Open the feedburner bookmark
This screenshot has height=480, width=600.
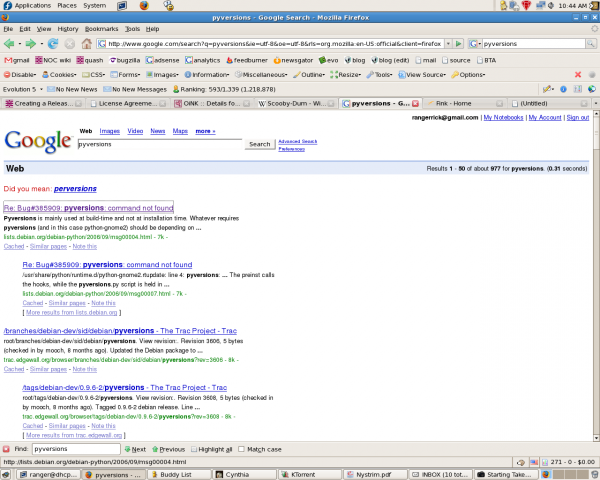click(247, 60)
